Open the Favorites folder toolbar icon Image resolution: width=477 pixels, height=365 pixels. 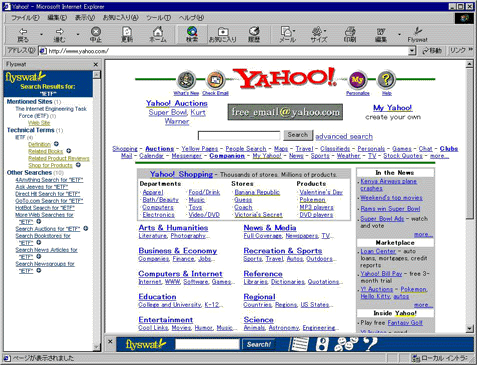pos(223,34)
